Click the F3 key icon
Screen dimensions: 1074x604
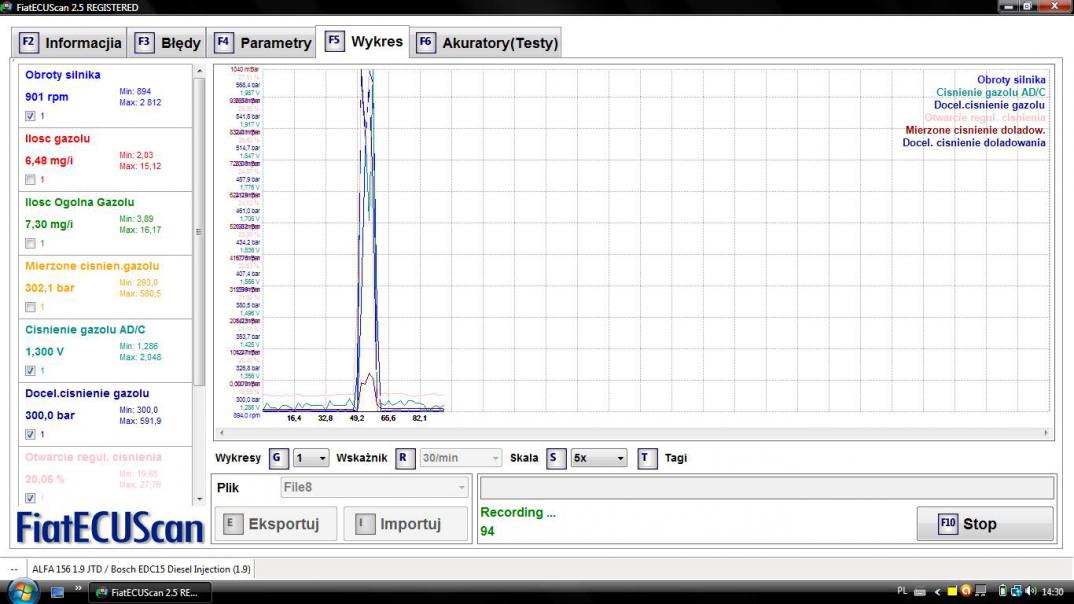click(144, 42)
